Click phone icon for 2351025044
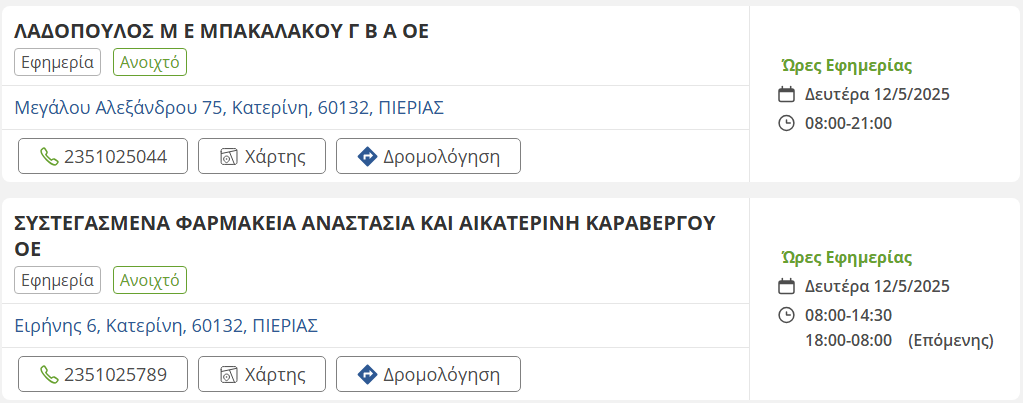 coord(49,156)
